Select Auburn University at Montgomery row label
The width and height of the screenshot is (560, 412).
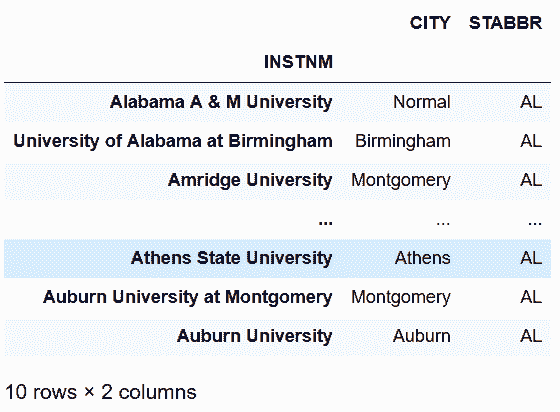188,297
